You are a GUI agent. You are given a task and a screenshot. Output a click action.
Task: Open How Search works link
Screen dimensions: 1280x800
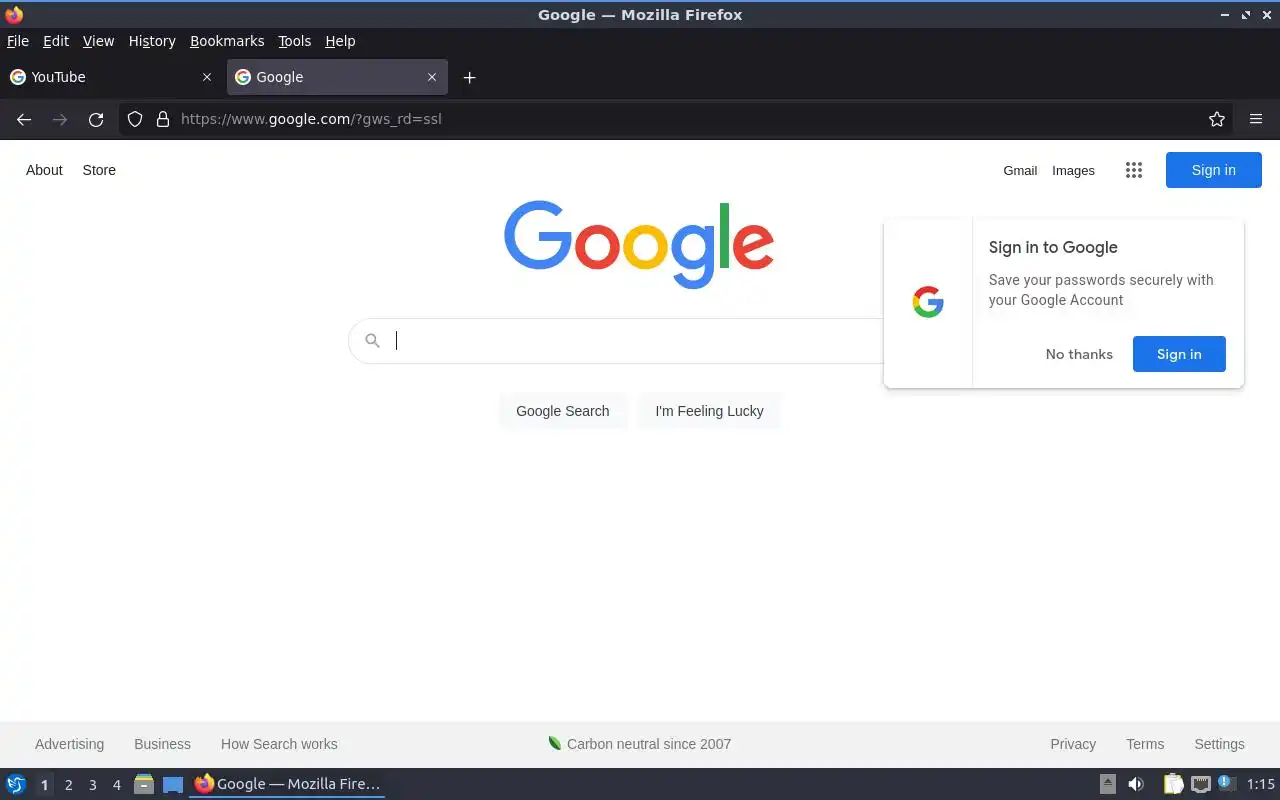point(279,744)
